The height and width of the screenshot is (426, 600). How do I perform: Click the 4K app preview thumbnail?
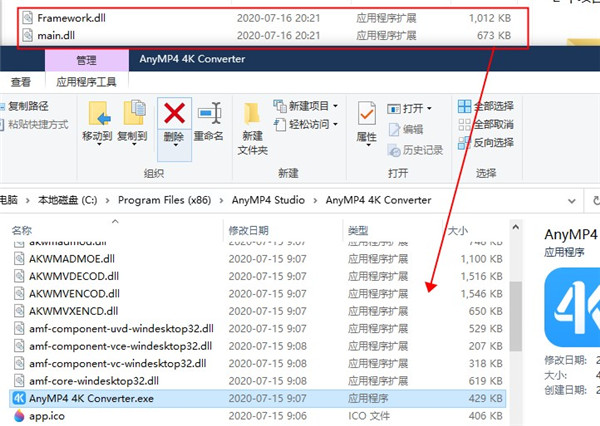tap(572, 307)
